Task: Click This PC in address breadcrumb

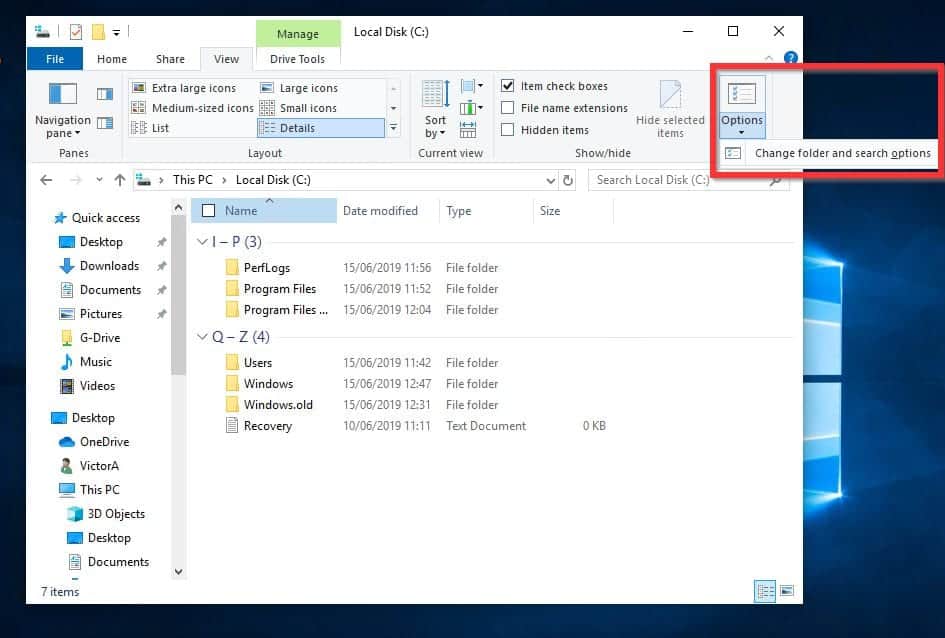Action: pos(192,180)
